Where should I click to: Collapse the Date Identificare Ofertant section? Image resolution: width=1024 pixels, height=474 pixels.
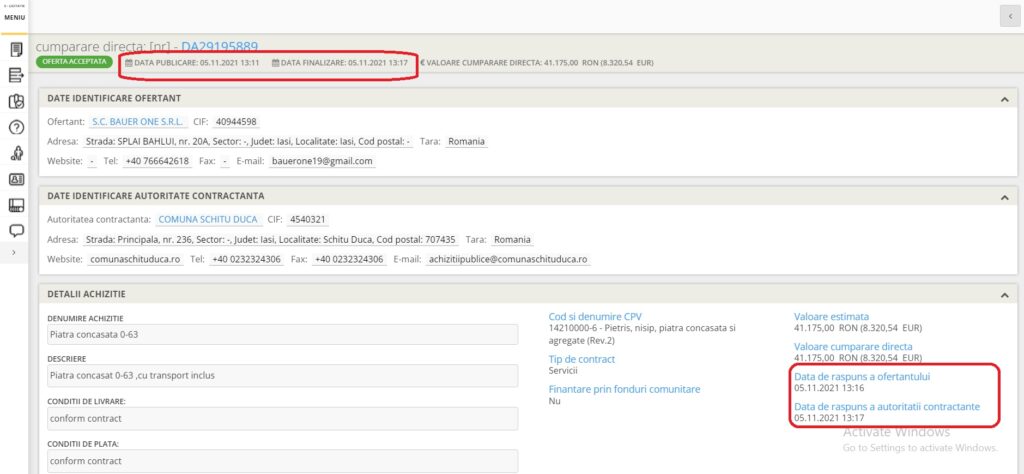tap(1003, 99)
